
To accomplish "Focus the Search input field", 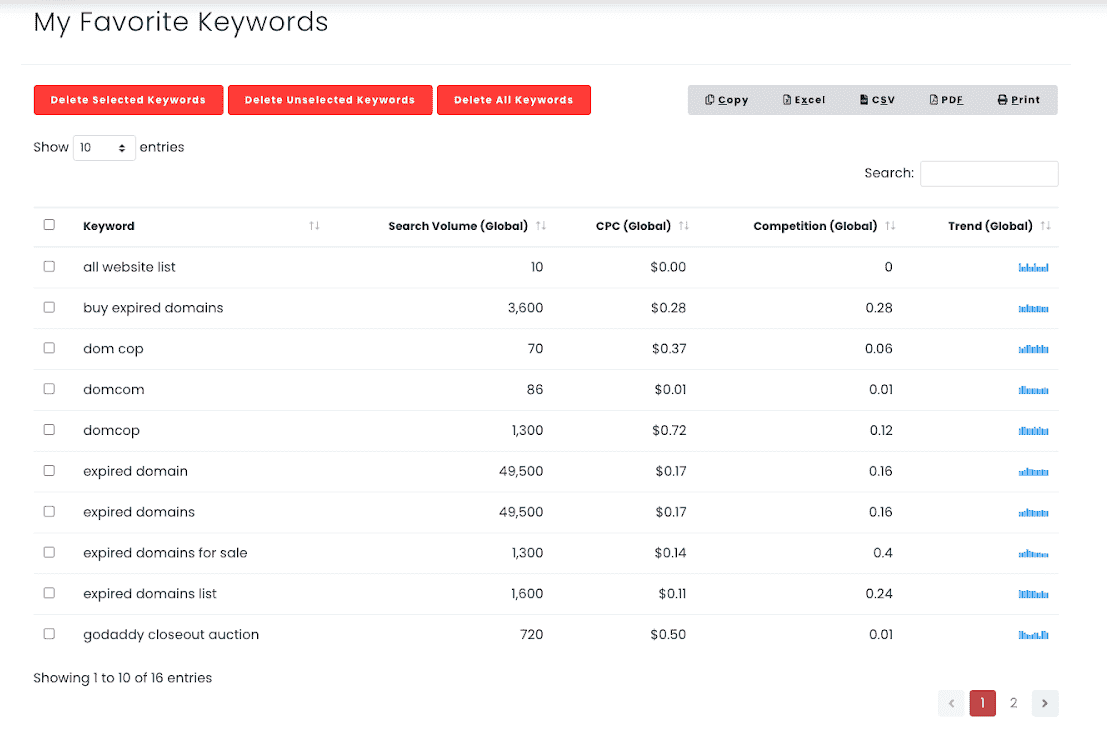I will coord(988,174).
